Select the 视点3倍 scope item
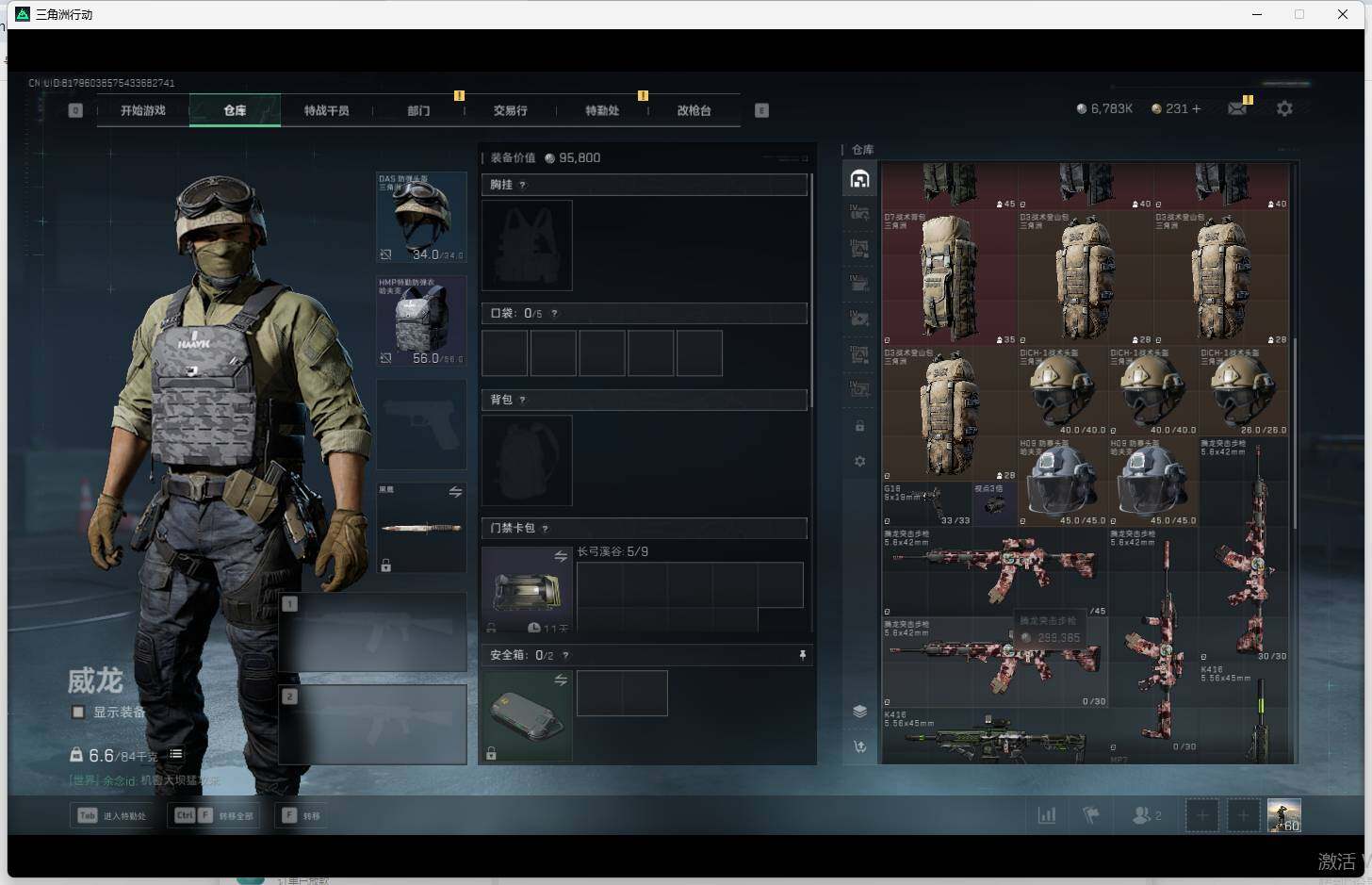The height and width of the screenshot is (885, 1372). [x=994, y=504]
